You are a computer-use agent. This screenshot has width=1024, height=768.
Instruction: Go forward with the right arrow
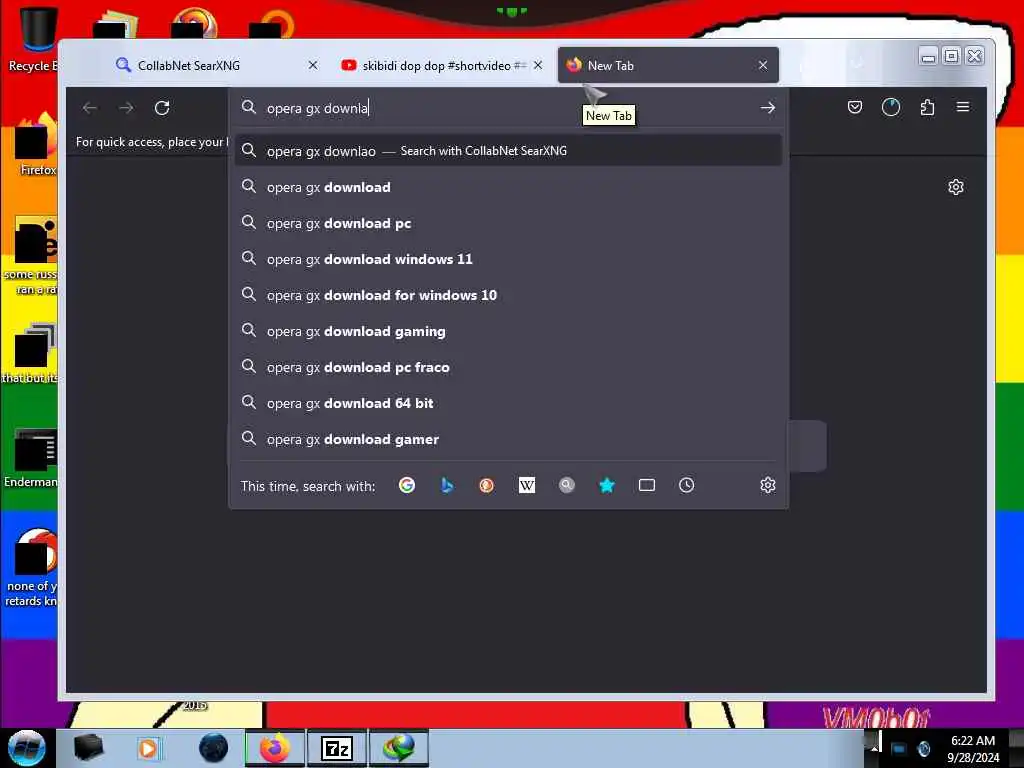pos(126,108)
